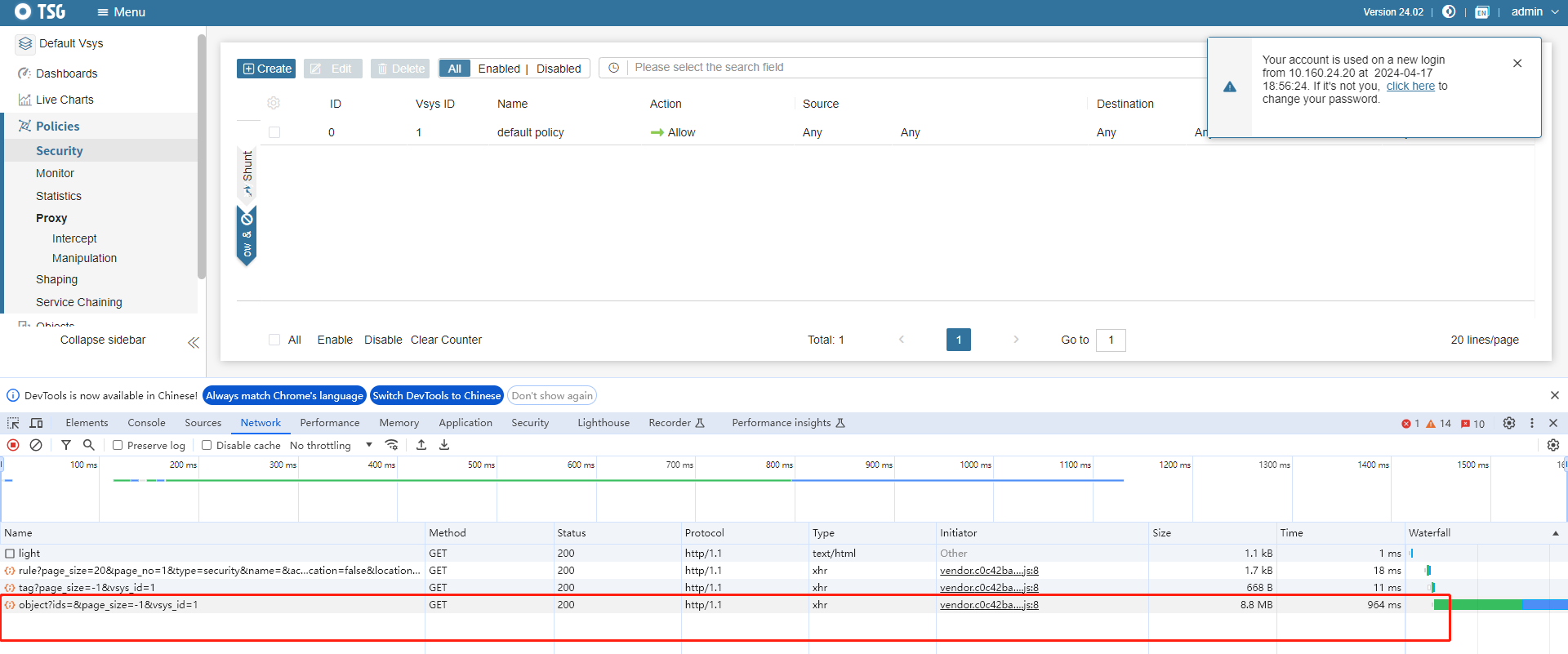Enable the Preserve log checkbox

pos(118,445)
